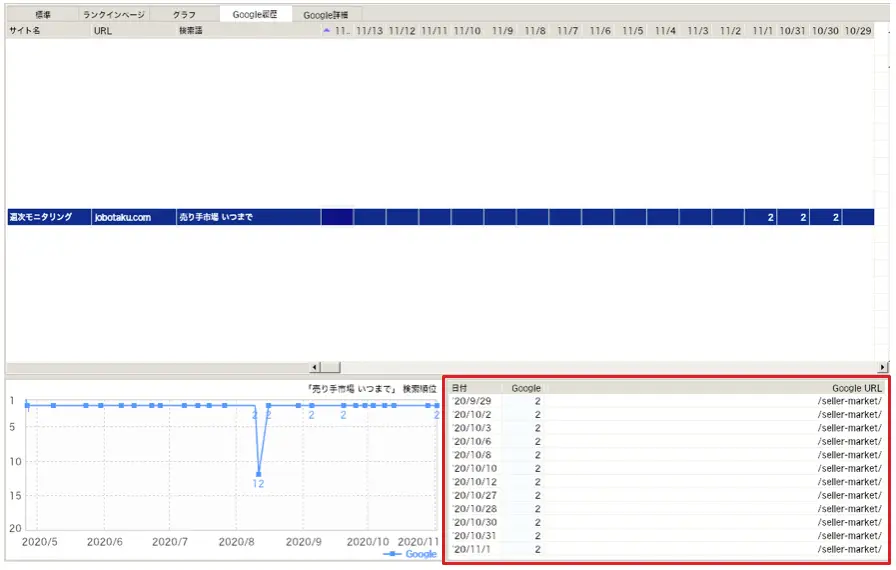Screen dimensions: 896x570
Task: Click the 11/4 column header
Action: tap(665, 31)
